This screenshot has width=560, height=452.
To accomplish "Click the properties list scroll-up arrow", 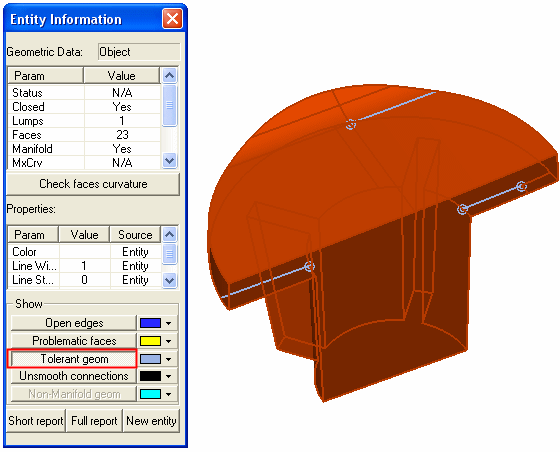I will (169, 235).
